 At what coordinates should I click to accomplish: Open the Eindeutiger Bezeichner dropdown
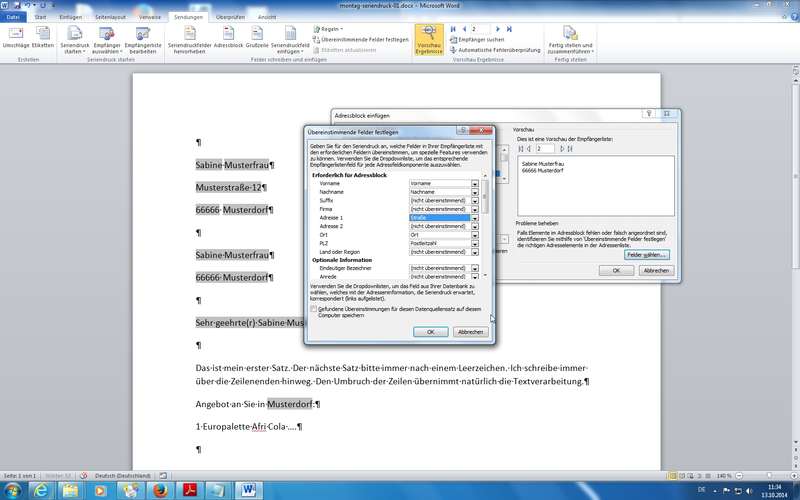tap(474, 268)
